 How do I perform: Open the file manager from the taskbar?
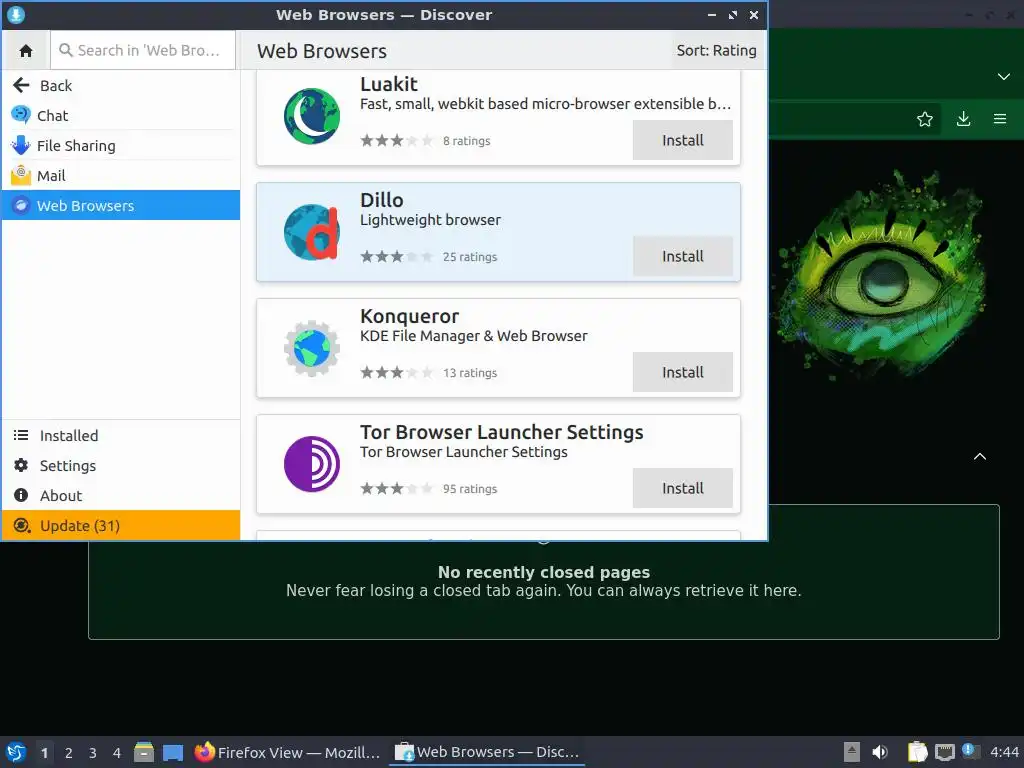click(144, 752)
